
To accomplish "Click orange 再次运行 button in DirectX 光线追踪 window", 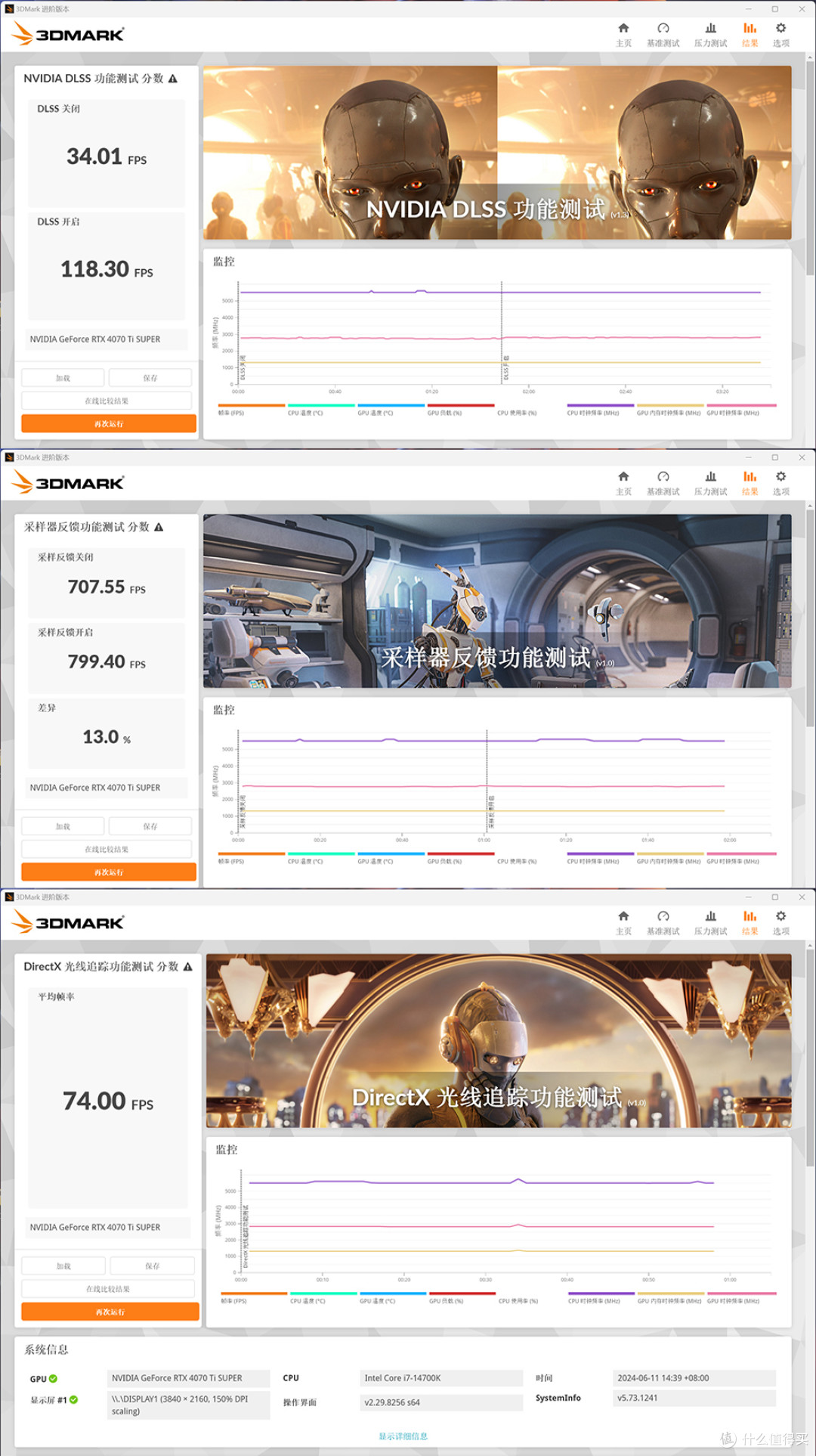I will [x=110, y=1312].
